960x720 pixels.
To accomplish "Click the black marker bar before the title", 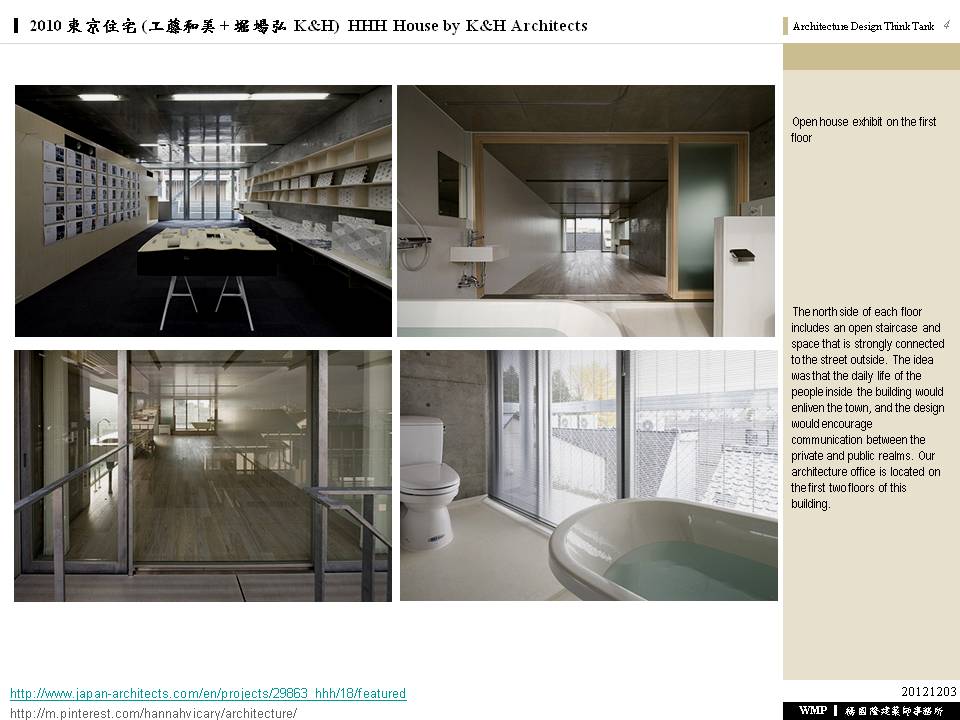I will (x=17, y=26).
